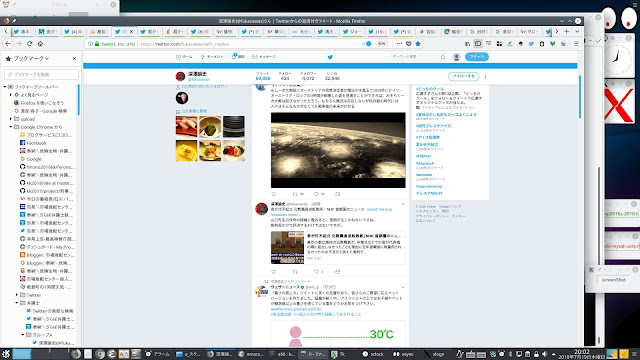Open the xclock item in the taskbar
This screenshot has height=360, width=640.
point(373,354)
